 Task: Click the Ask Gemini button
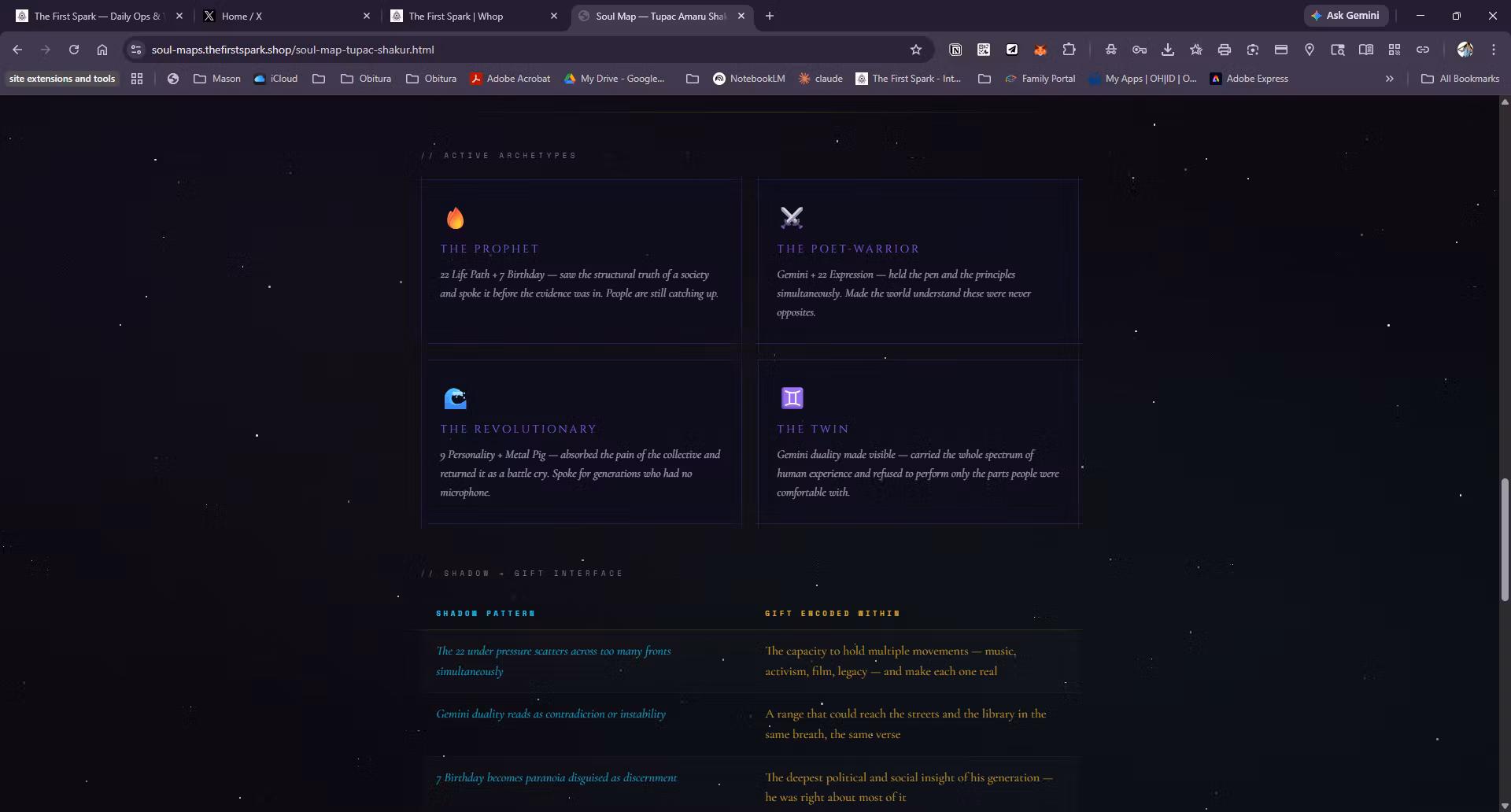click(1345, 16)
